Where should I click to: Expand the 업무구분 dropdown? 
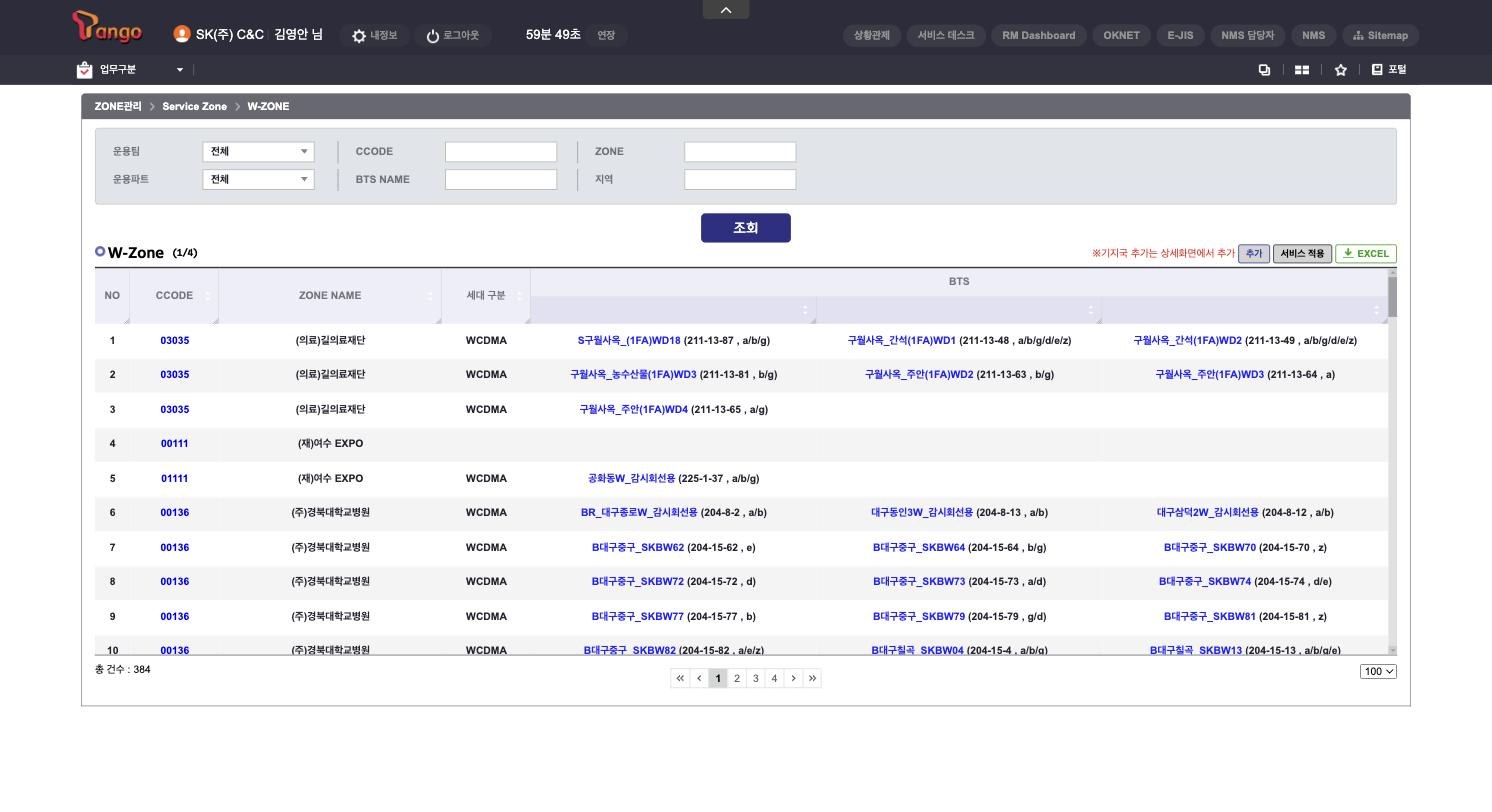click(x=180, y=70)
